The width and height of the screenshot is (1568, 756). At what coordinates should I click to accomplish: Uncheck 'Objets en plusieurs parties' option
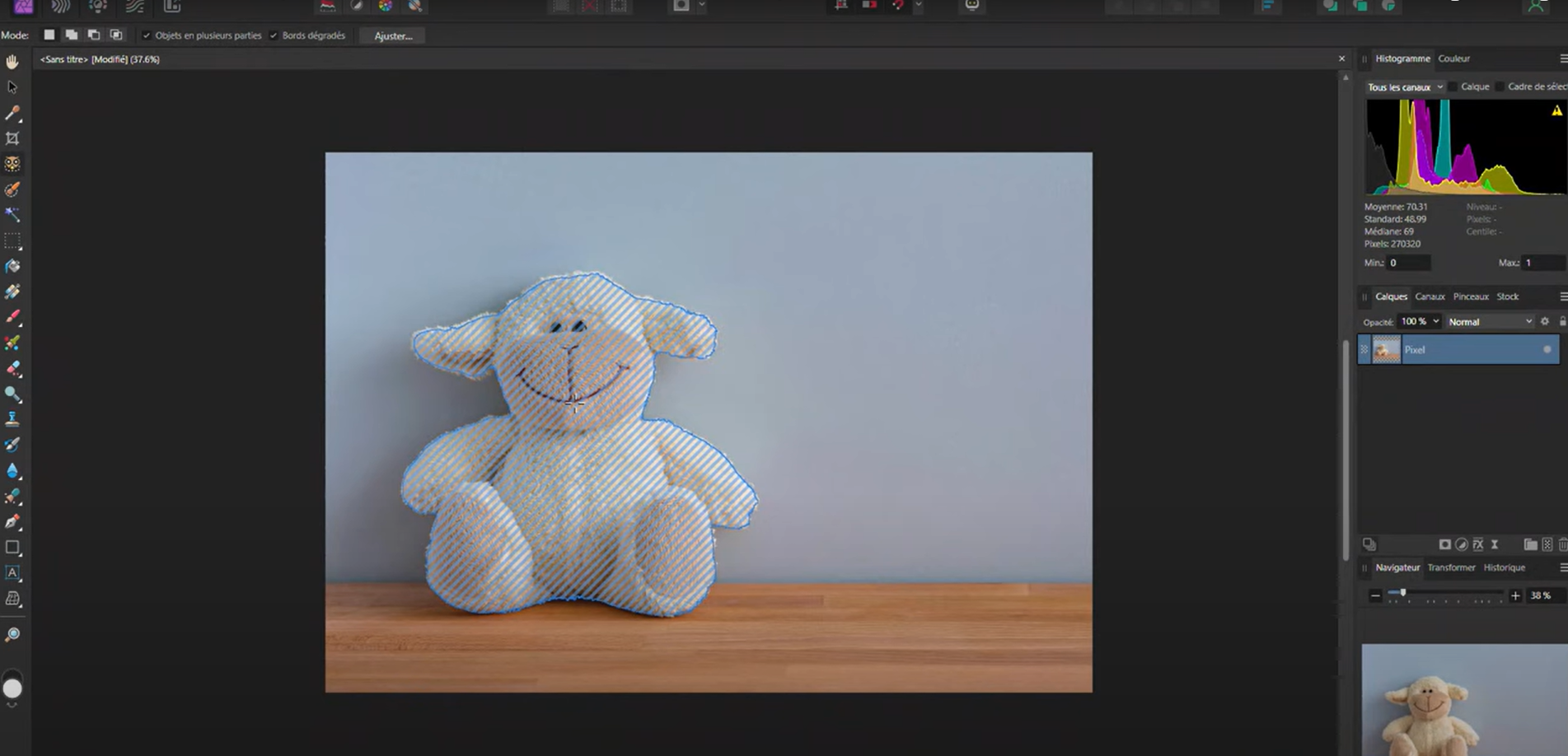pos(147,35)
